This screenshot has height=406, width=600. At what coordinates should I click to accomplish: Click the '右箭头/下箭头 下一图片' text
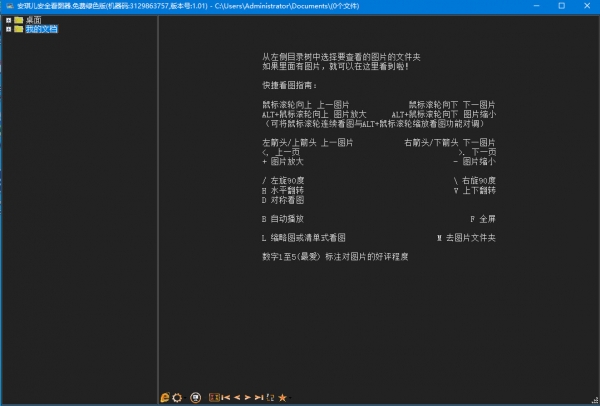click(x=450, y=143)
